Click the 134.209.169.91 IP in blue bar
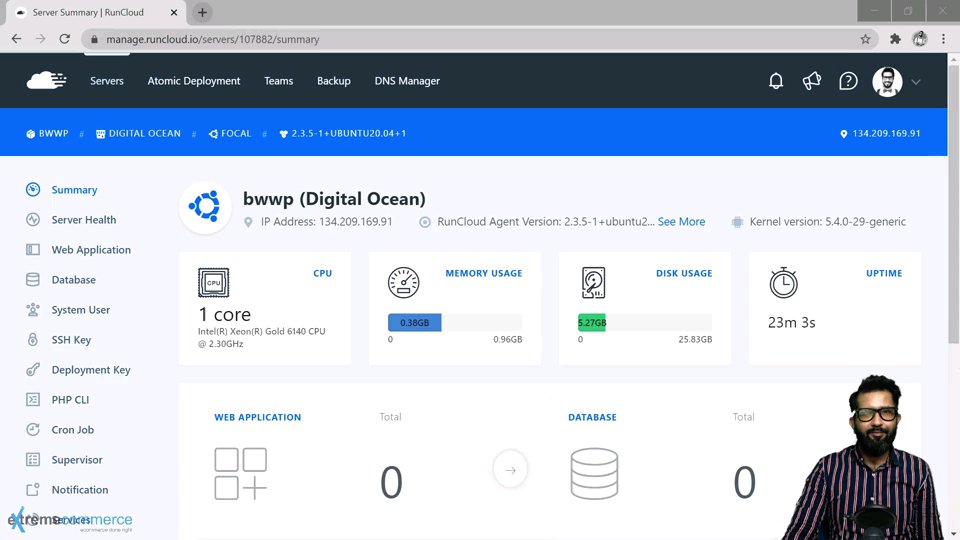 click(x=880, y=133)
